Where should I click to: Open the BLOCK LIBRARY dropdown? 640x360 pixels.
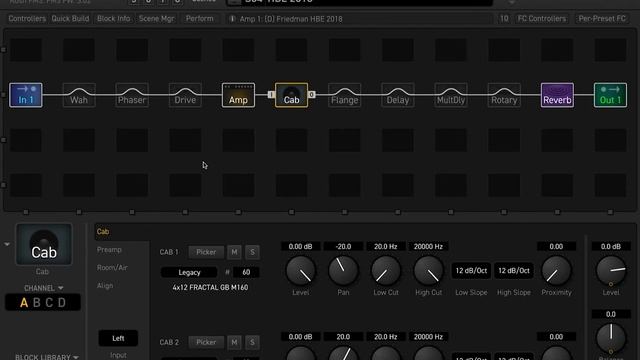(x=47, y=357)
